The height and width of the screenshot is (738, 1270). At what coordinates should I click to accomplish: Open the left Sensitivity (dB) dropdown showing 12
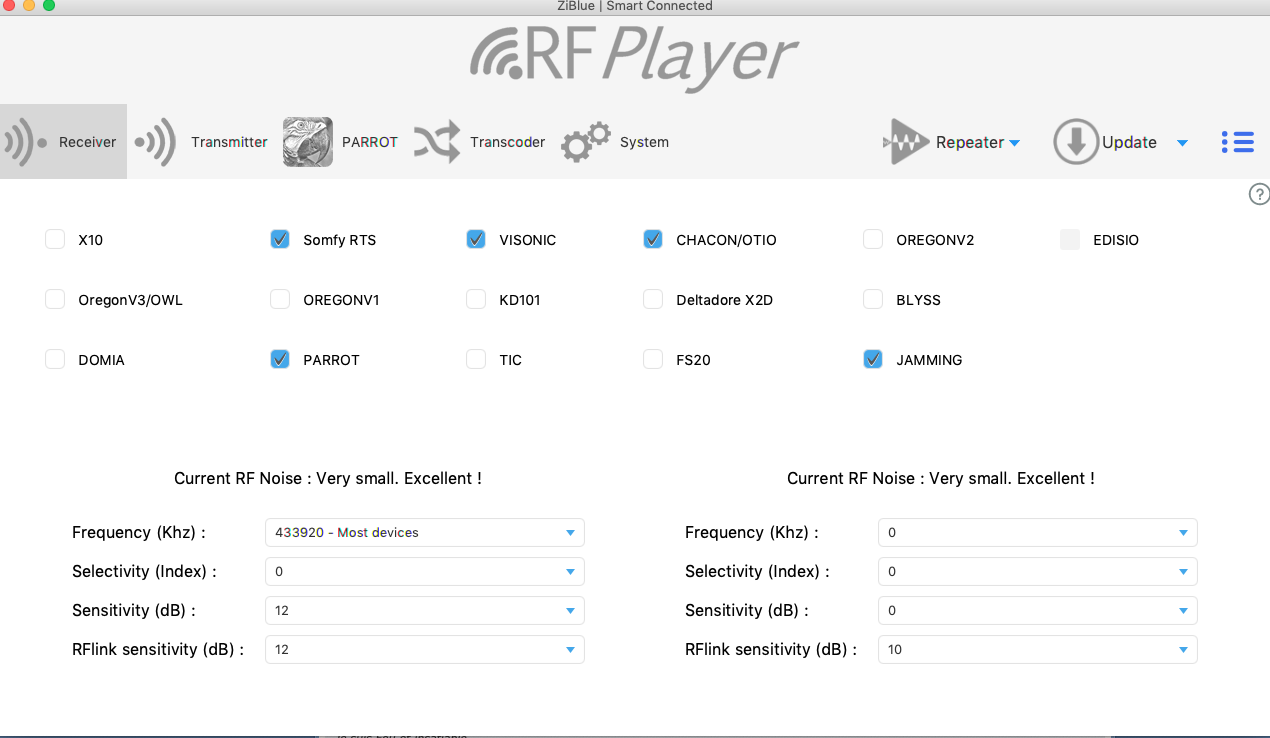424,610
